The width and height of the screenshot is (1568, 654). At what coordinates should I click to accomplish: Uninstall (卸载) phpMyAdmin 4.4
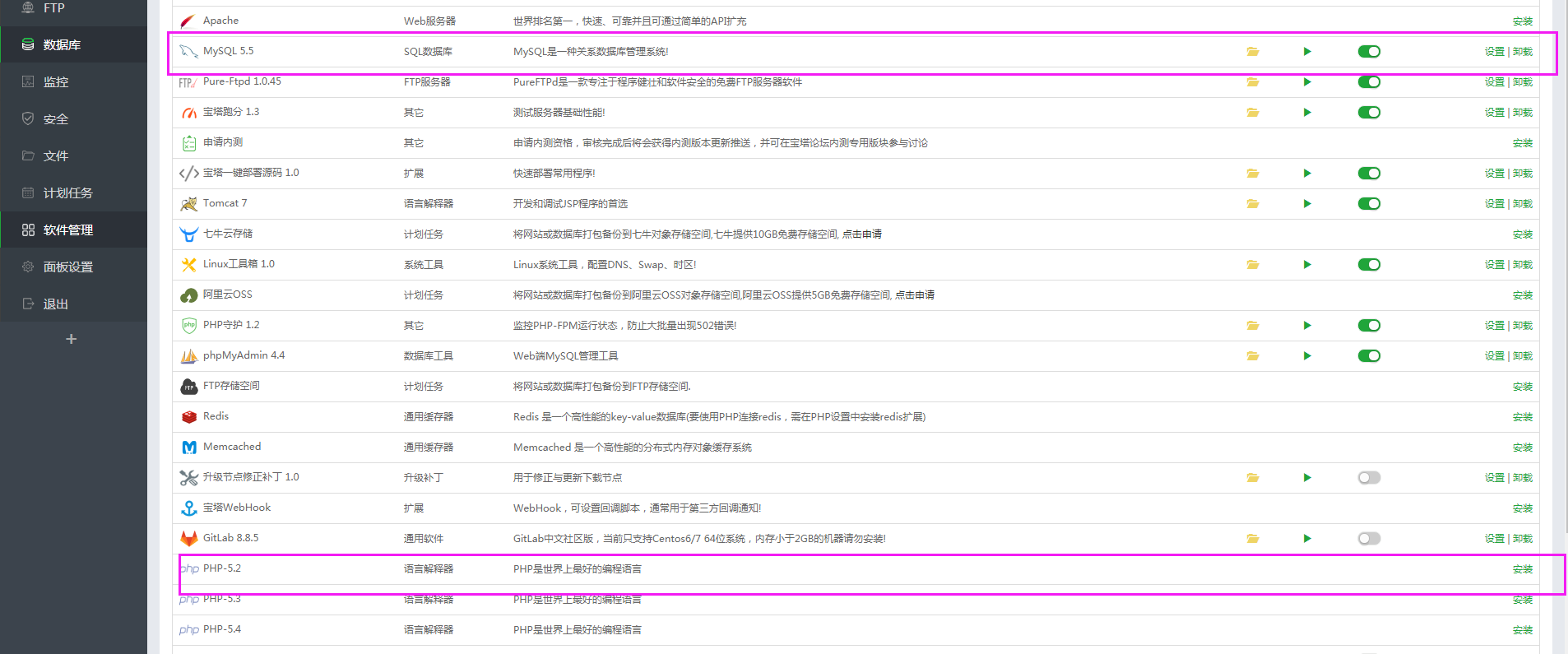coord(1523,356)
